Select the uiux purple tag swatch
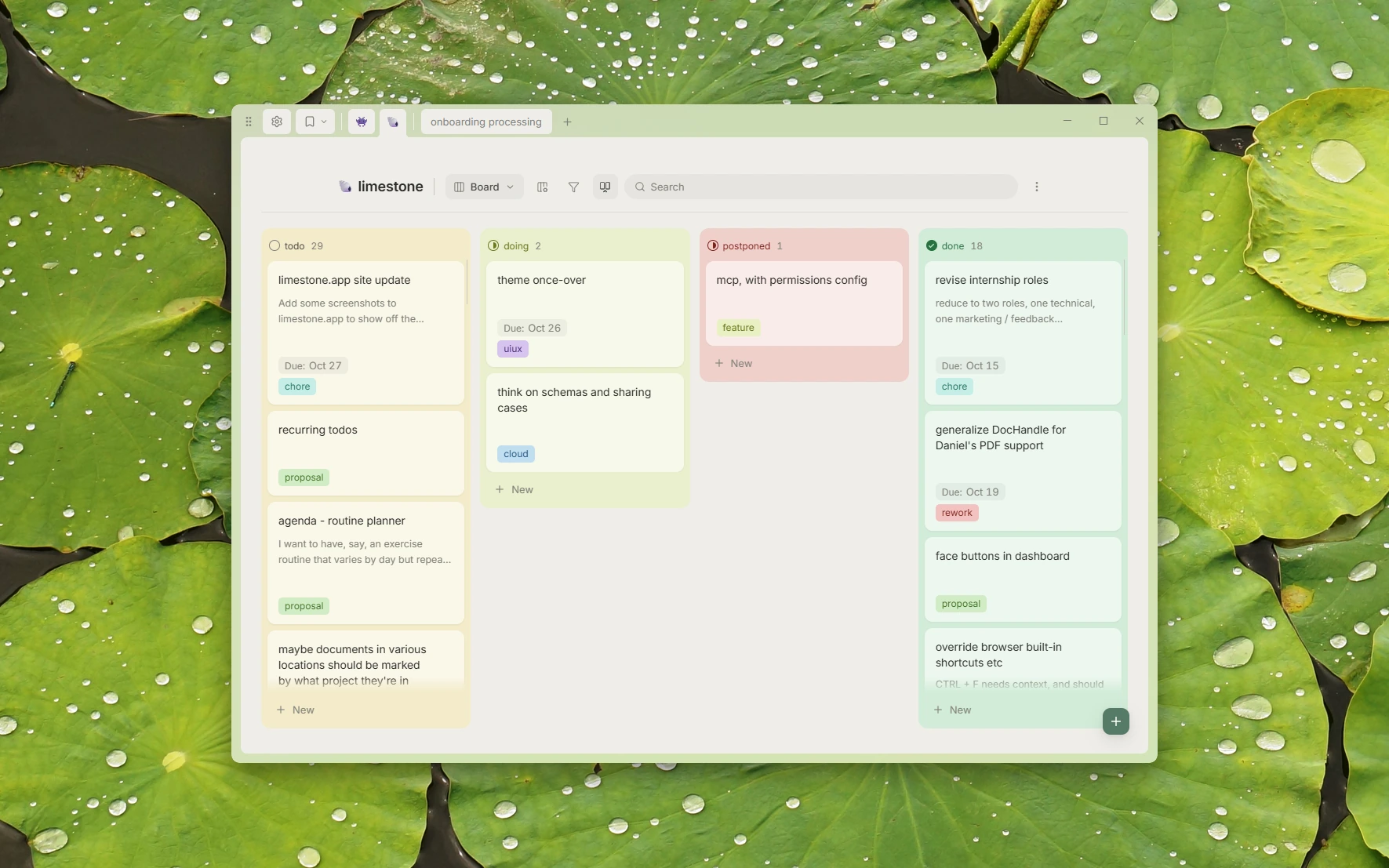 (513, 349)
